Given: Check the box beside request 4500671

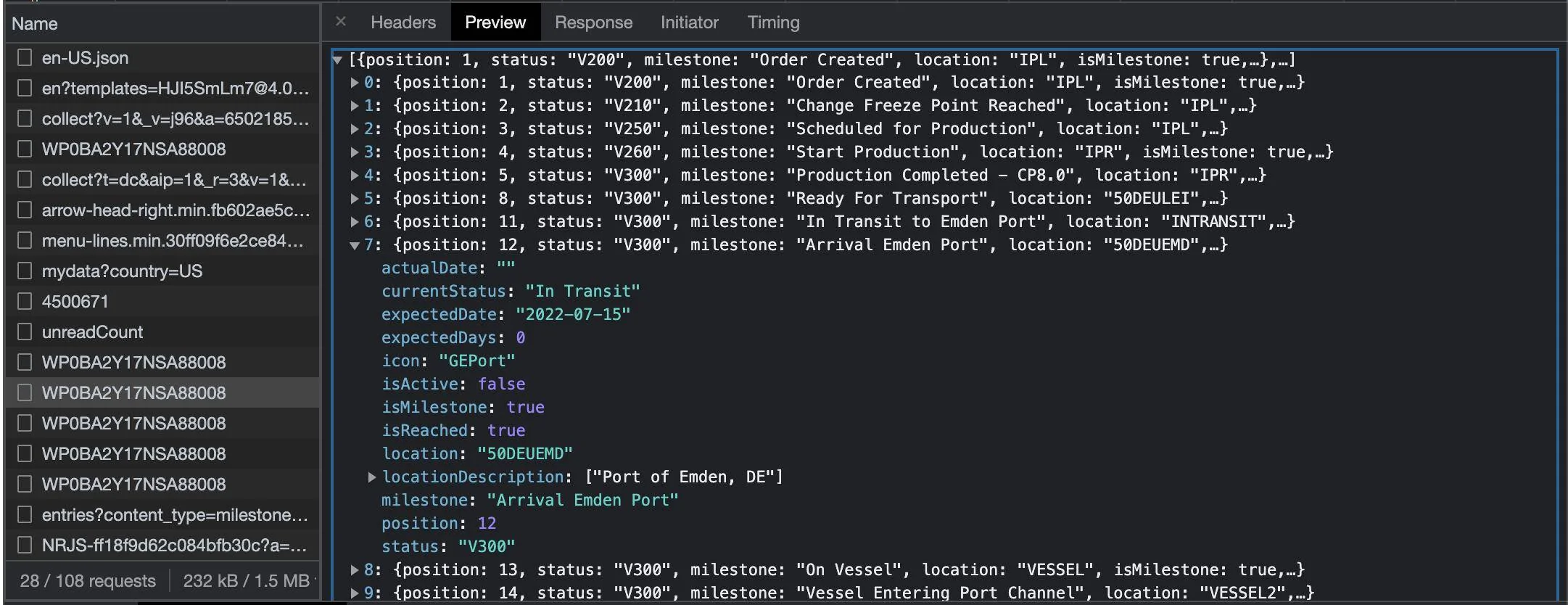Looking at the screenshot, I should 25,301.
